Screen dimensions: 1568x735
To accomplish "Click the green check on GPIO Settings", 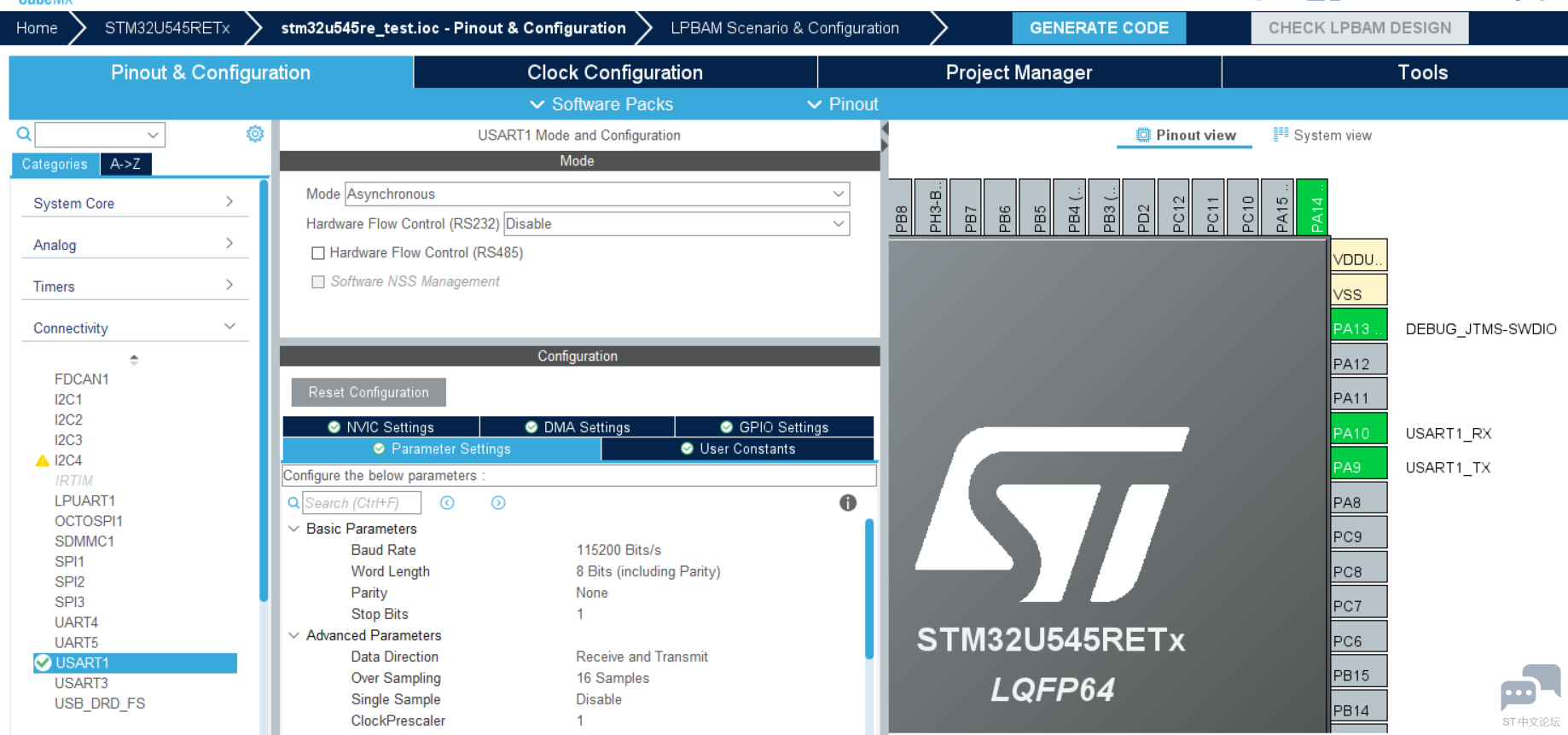I will tap(727, 427).
